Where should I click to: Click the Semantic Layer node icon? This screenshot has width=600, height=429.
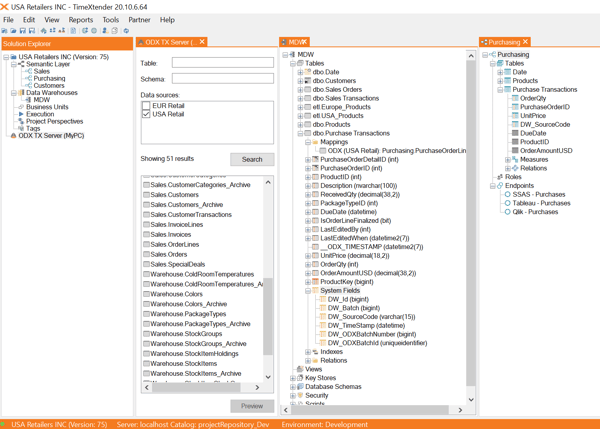pyautogui.click(x=21, y=64)
